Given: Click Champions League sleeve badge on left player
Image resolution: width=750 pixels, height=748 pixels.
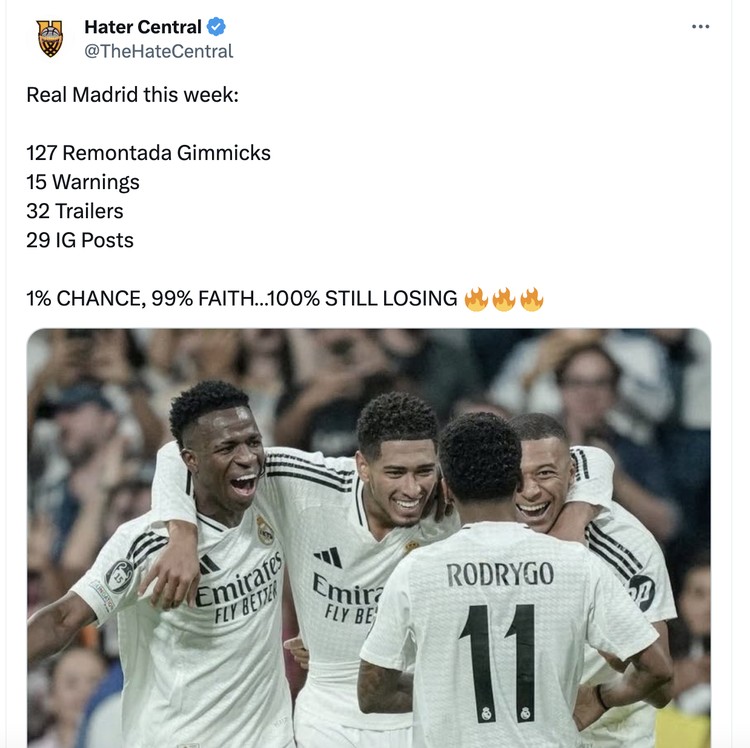Looking at the screenshot, I should 119,576.
